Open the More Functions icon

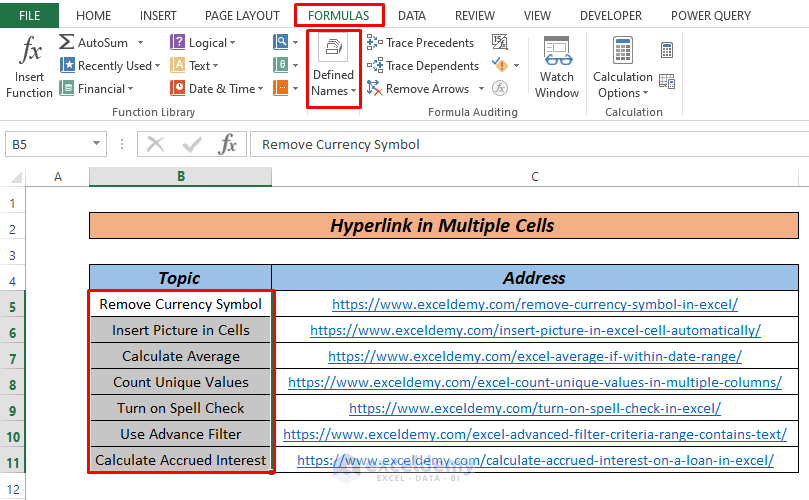pyautogui.click(x=281, y=88)
